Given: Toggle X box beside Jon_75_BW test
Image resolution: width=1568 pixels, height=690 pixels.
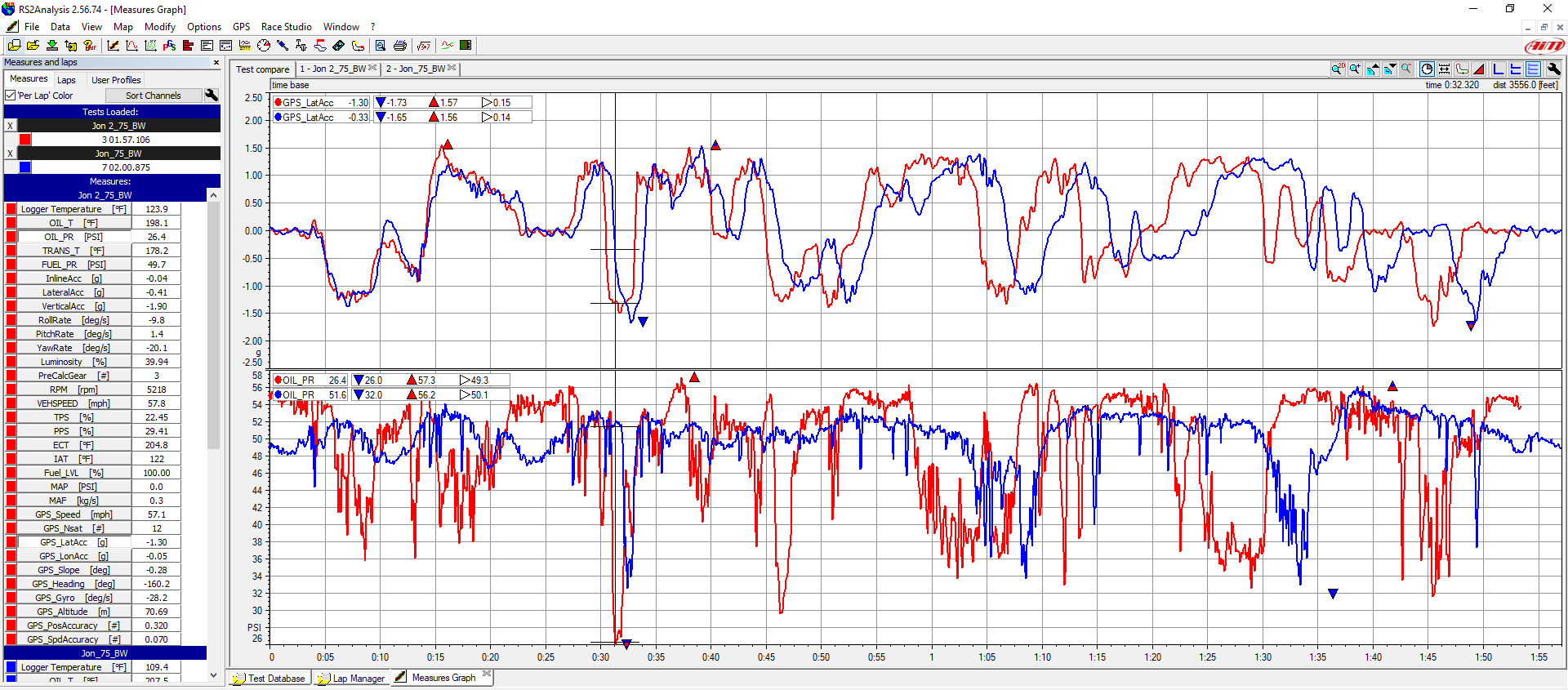Looking at the screenshot, I should coord(10,154).
